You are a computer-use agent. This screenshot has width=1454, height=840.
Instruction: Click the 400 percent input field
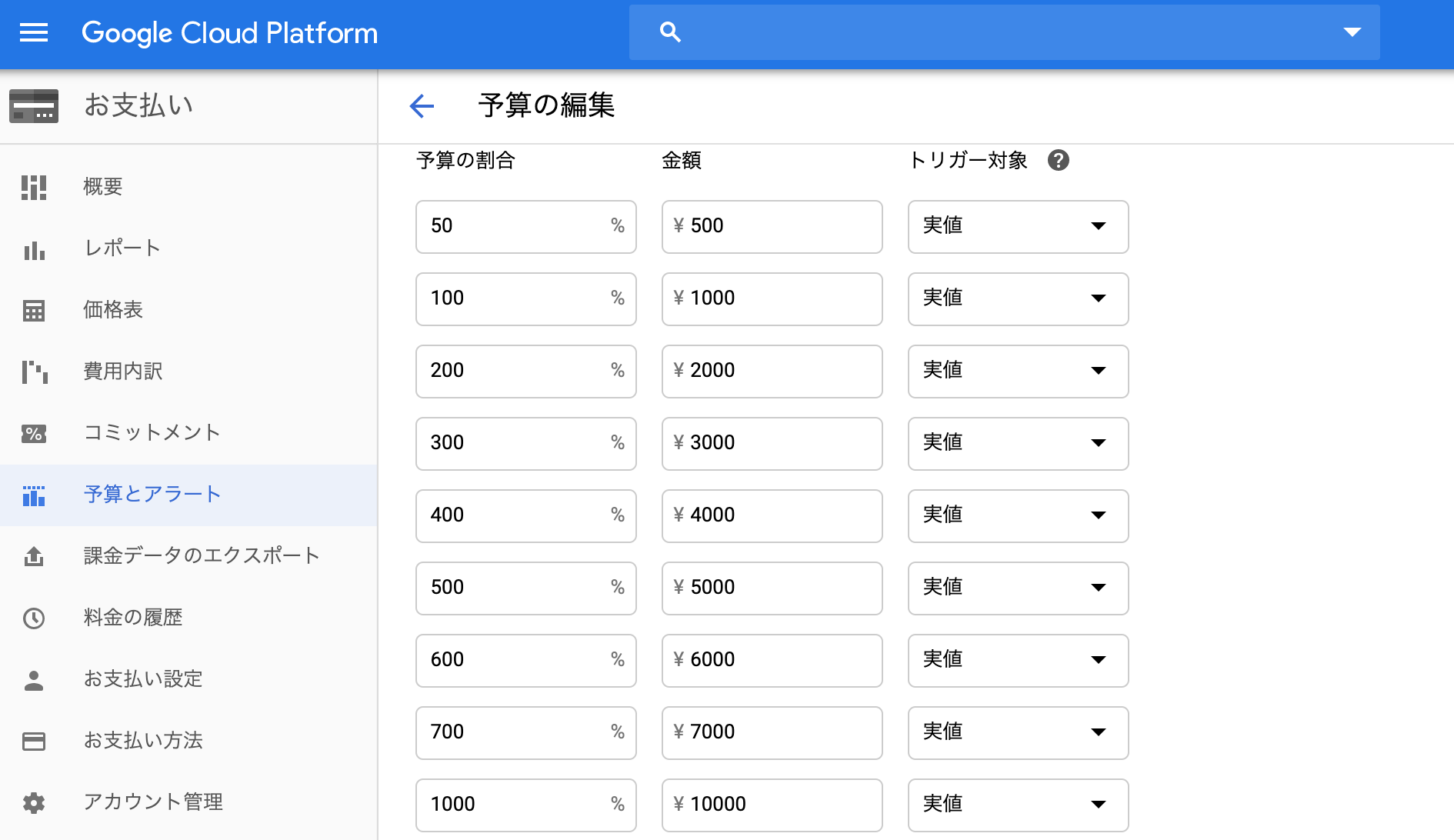click(x=525, y=516)
